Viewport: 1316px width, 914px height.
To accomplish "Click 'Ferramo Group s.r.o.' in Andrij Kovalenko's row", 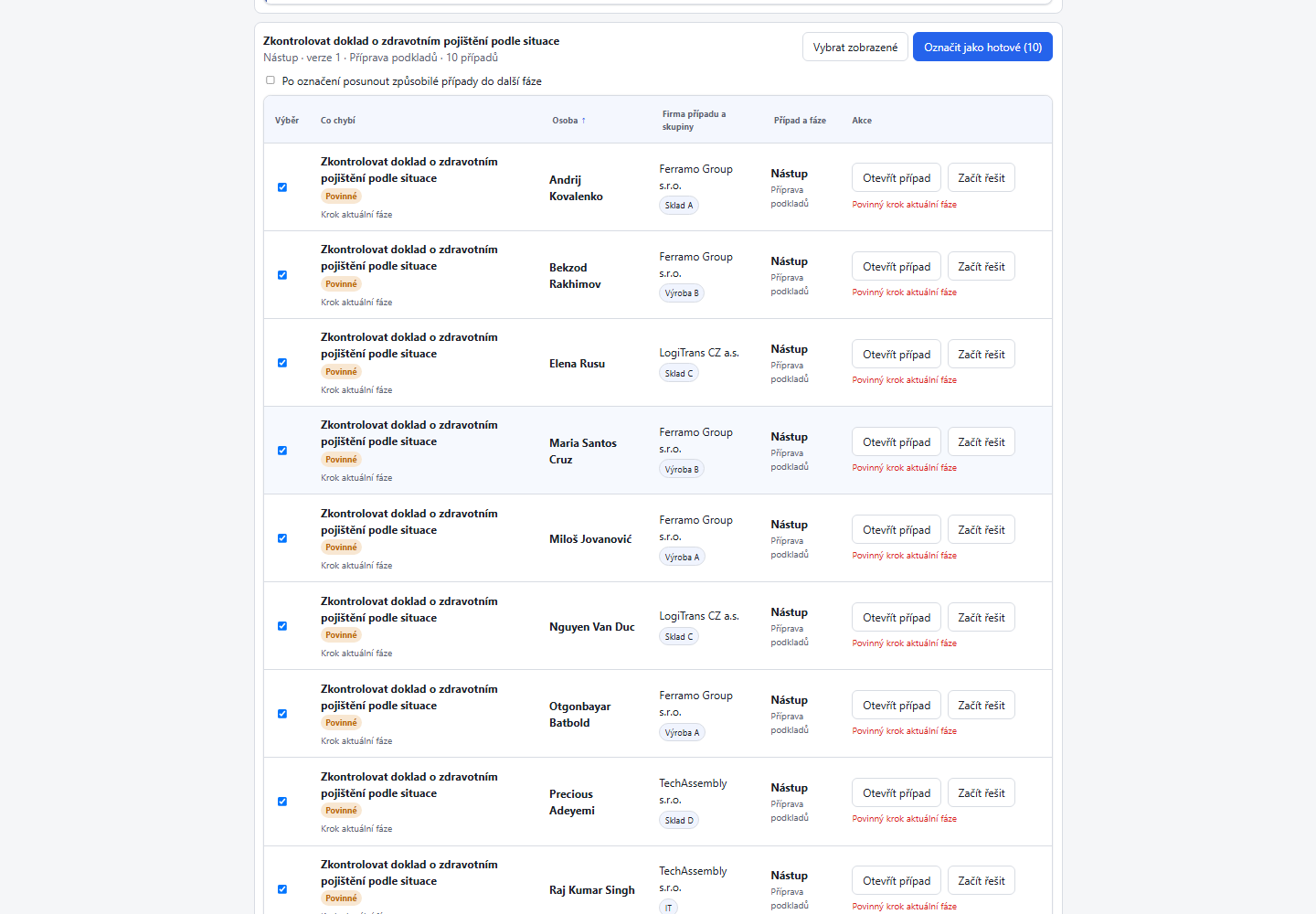I will 695,177.
